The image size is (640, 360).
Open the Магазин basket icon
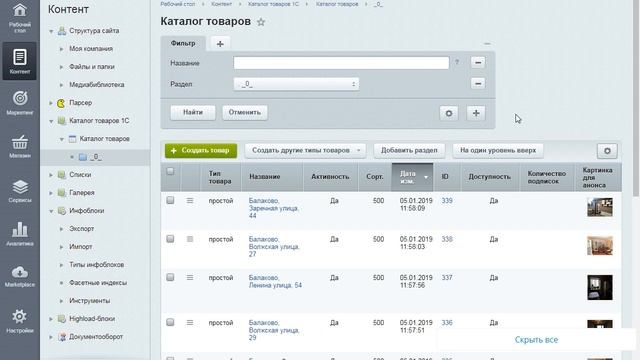pyautogui.click(x=20, y=147)
